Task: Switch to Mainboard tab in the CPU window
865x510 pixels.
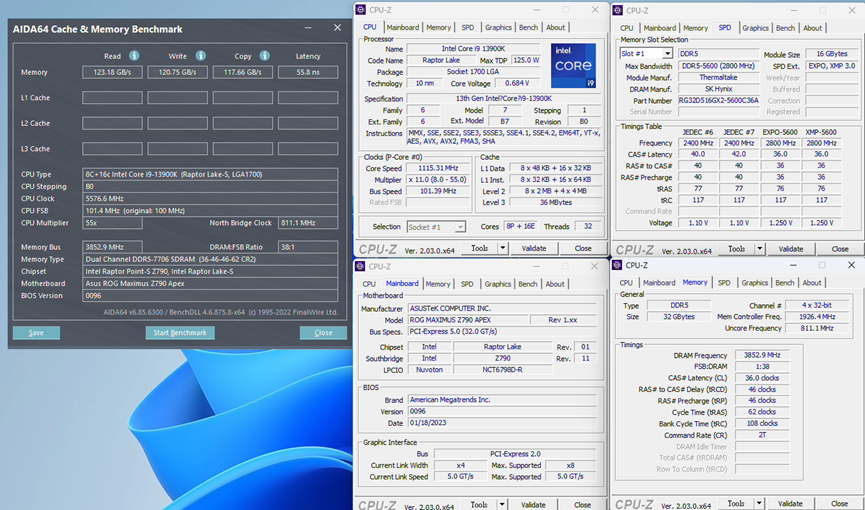Action: tap(403, 28)
